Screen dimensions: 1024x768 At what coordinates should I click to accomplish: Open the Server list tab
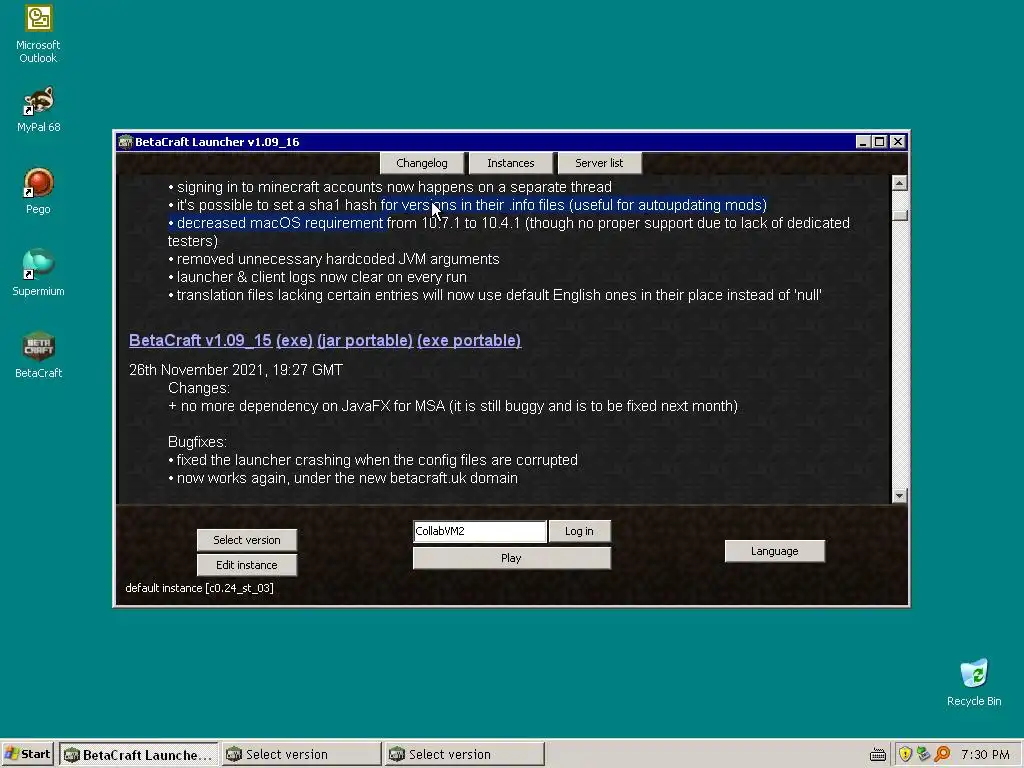pos(599,163)
